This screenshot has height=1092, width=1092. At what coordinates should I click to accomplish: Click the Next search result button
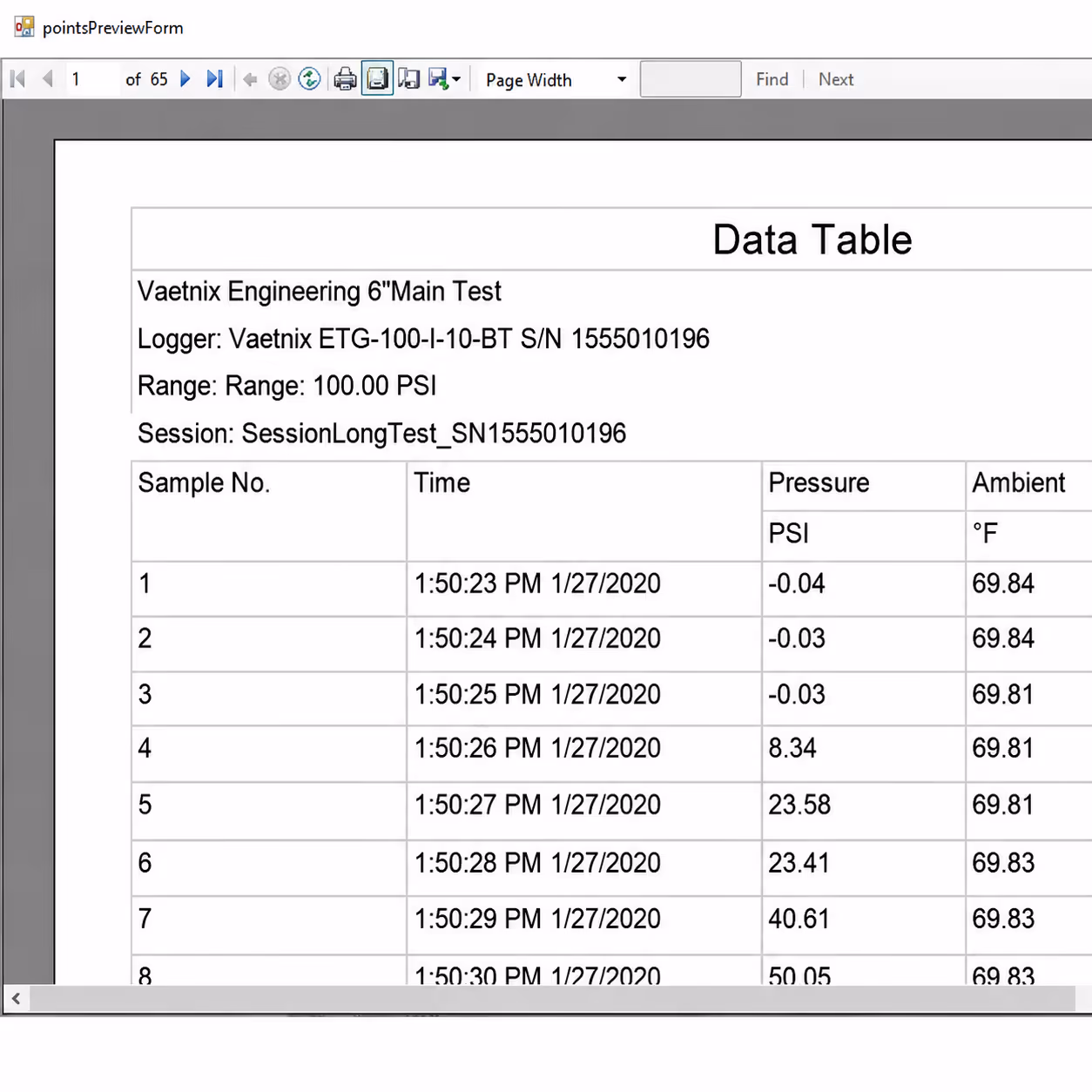tap(836, 79)
